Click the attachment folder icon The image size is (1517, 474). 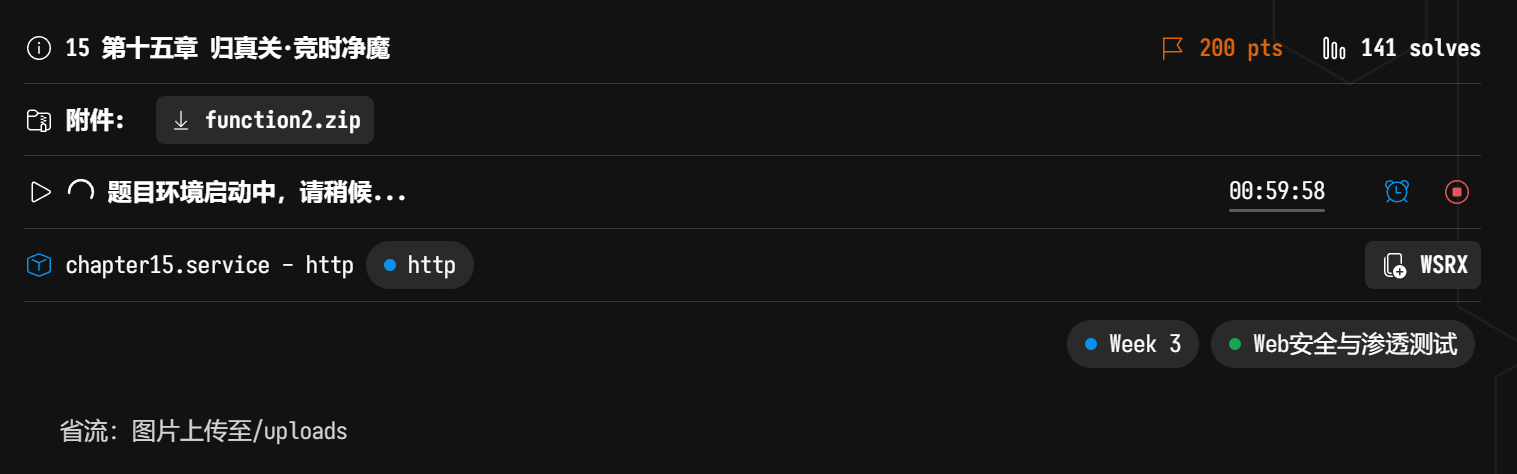[39, 121]
